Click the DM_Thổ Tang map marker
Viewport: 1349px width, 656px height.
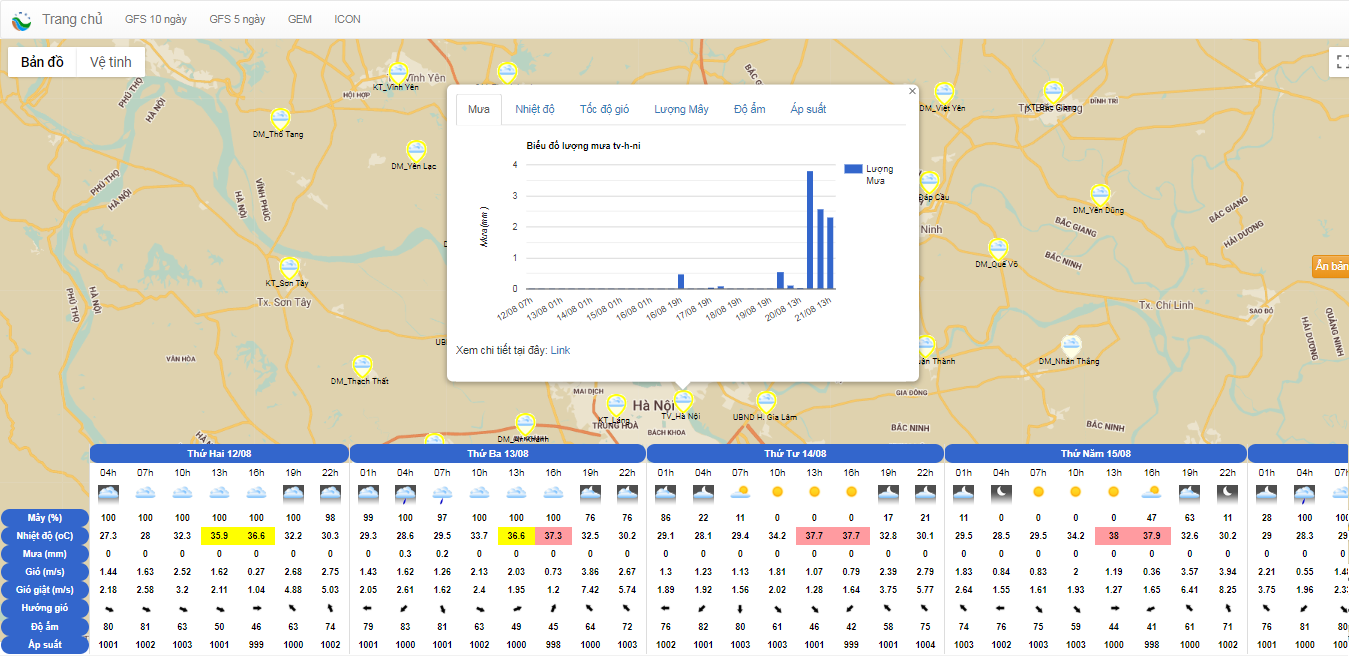pos(279,119)
